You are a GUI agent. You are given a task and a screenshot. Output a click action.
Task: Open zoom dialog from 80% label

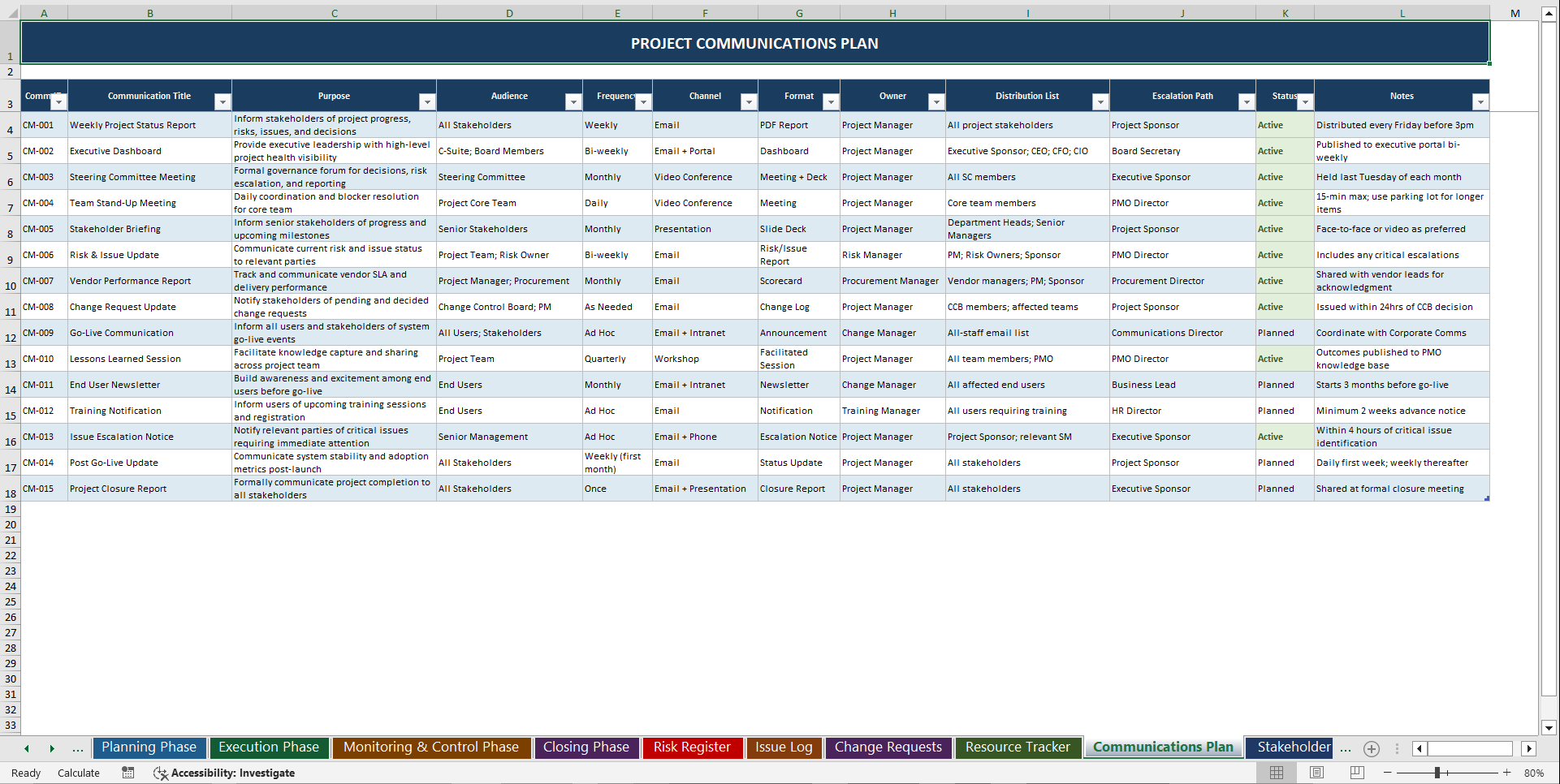1534,773
